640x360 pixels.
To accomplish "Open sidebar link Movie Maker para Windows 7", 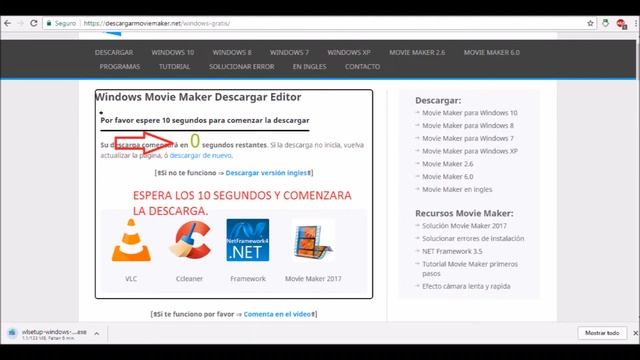I will 468,138.
